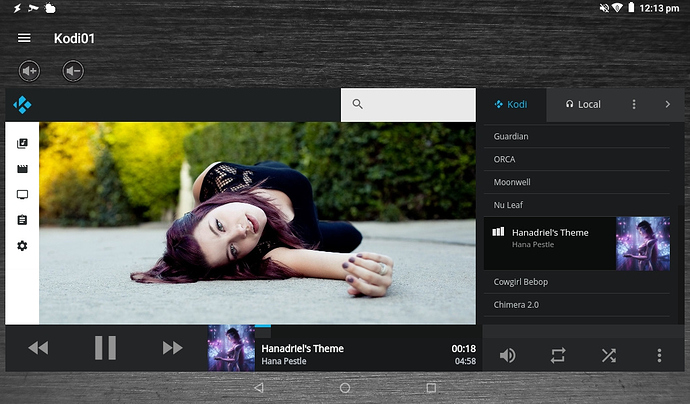690x404 pixels.
Task: Open the music library sidebar icon
Action: click(22, 143)
